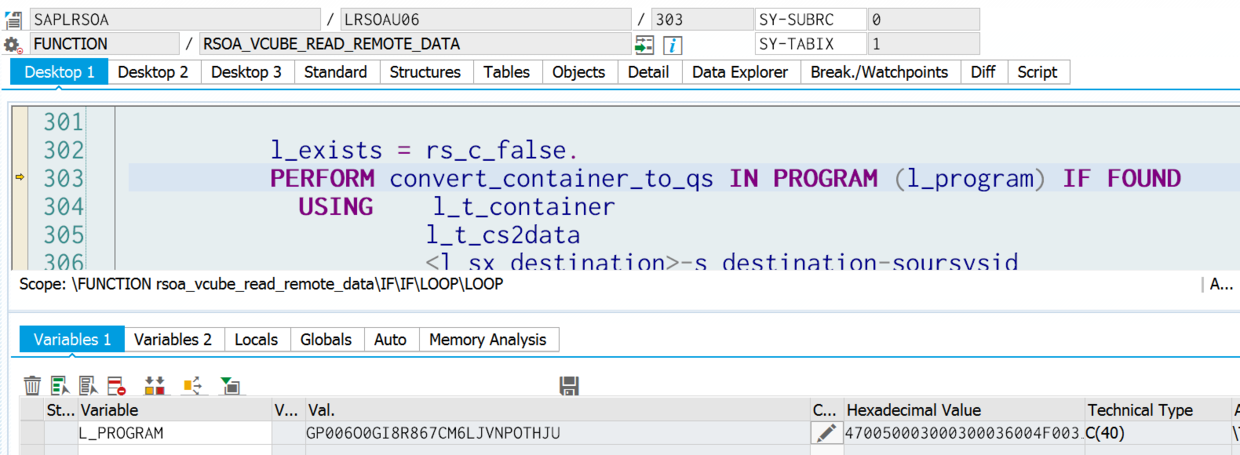Image resolution: width=1240 pixels, height=455 pixels.
Task: Switch to the Memory Analysis tab
Action: 488,340
